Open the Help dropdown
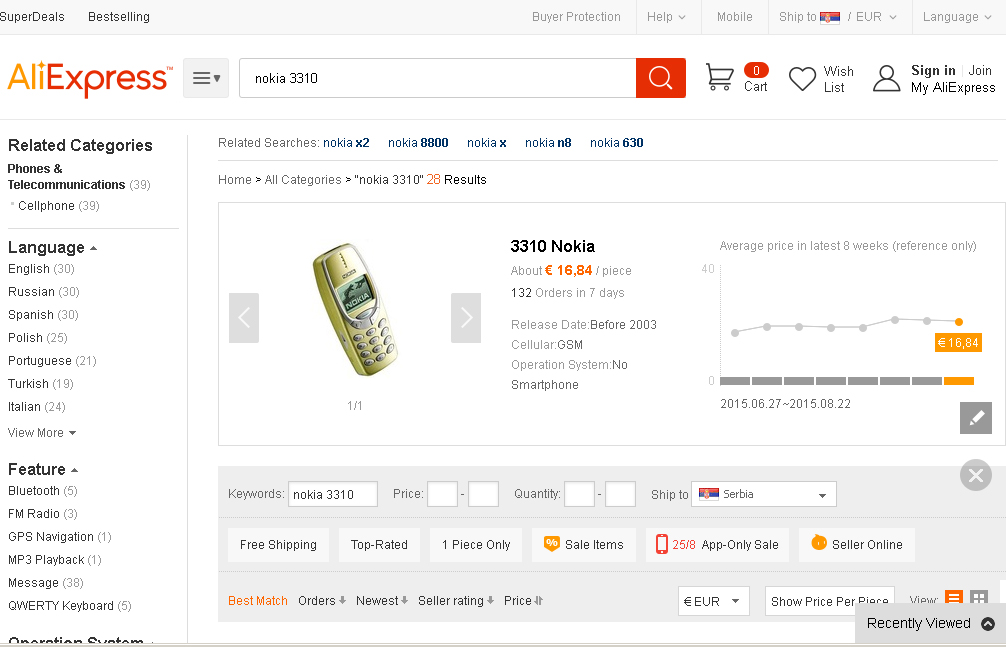Image resolution: width=1006 pixels, height=647 pixels. point(666,17)
